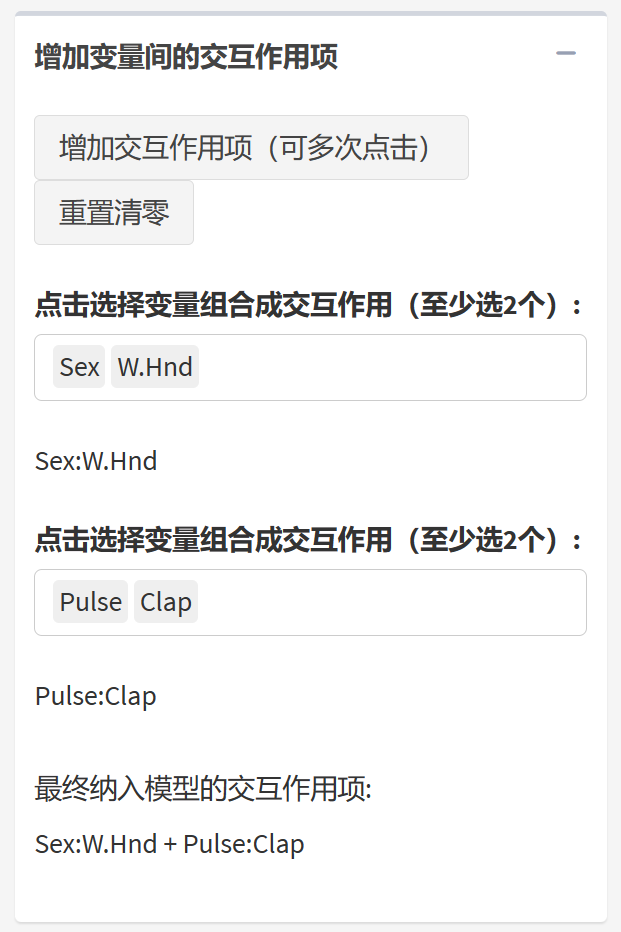
Task: Select the Pulse tag in second selector
Action: [91, 602]
